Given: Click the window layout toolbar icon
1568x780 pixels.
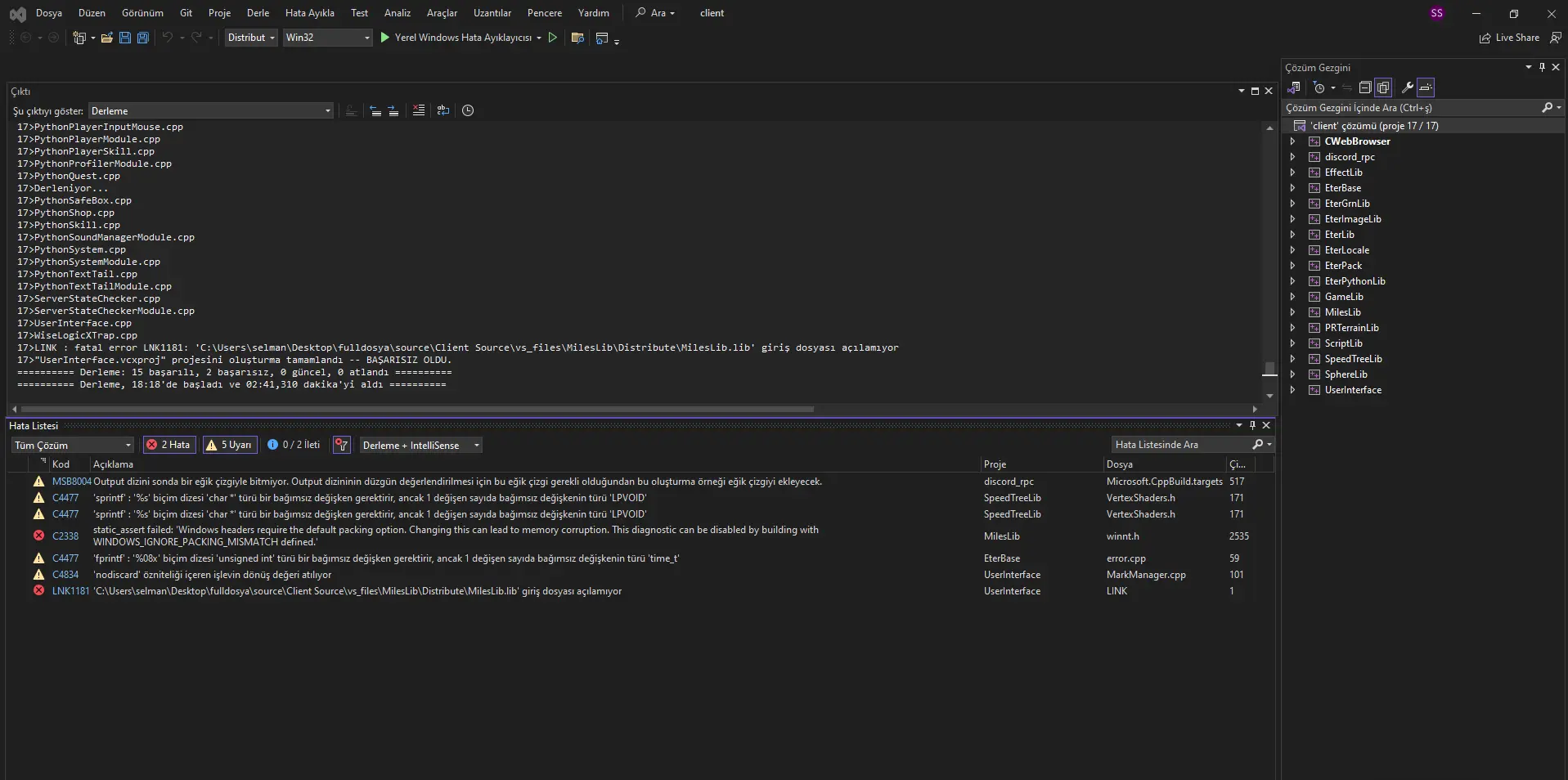Looking at the screenshot, I should [603, 38].
